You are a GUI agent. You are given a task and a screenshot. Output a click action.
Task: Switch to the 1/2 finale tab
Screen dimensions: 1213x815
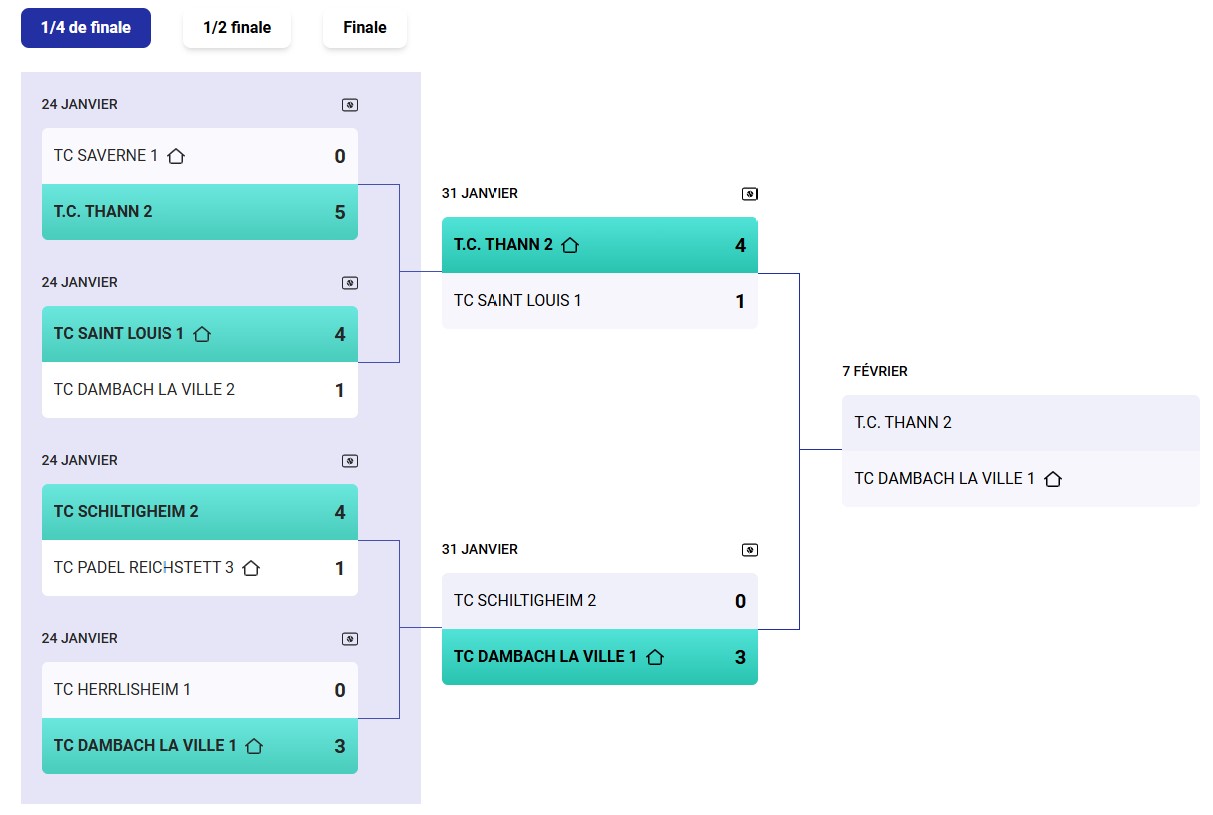[x=237, y=28]
